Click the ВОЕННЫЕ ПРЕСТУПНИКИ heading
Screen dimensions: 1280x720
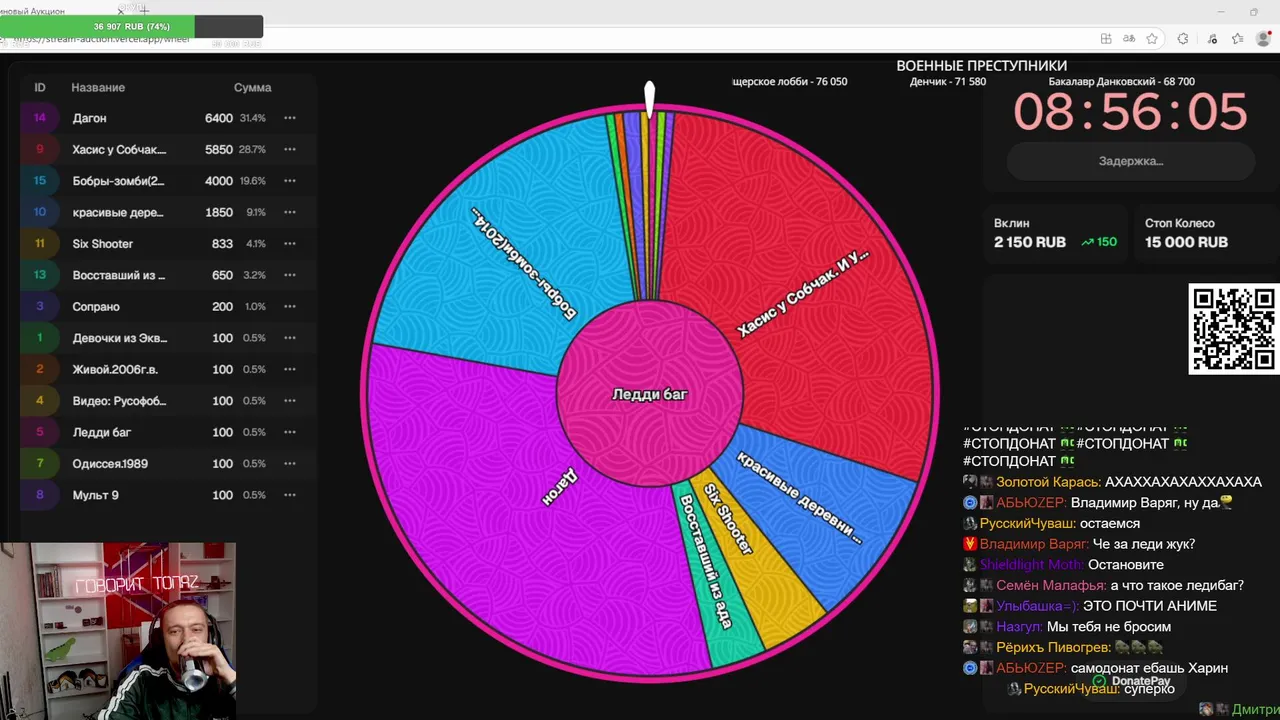[x=981, y=66]
